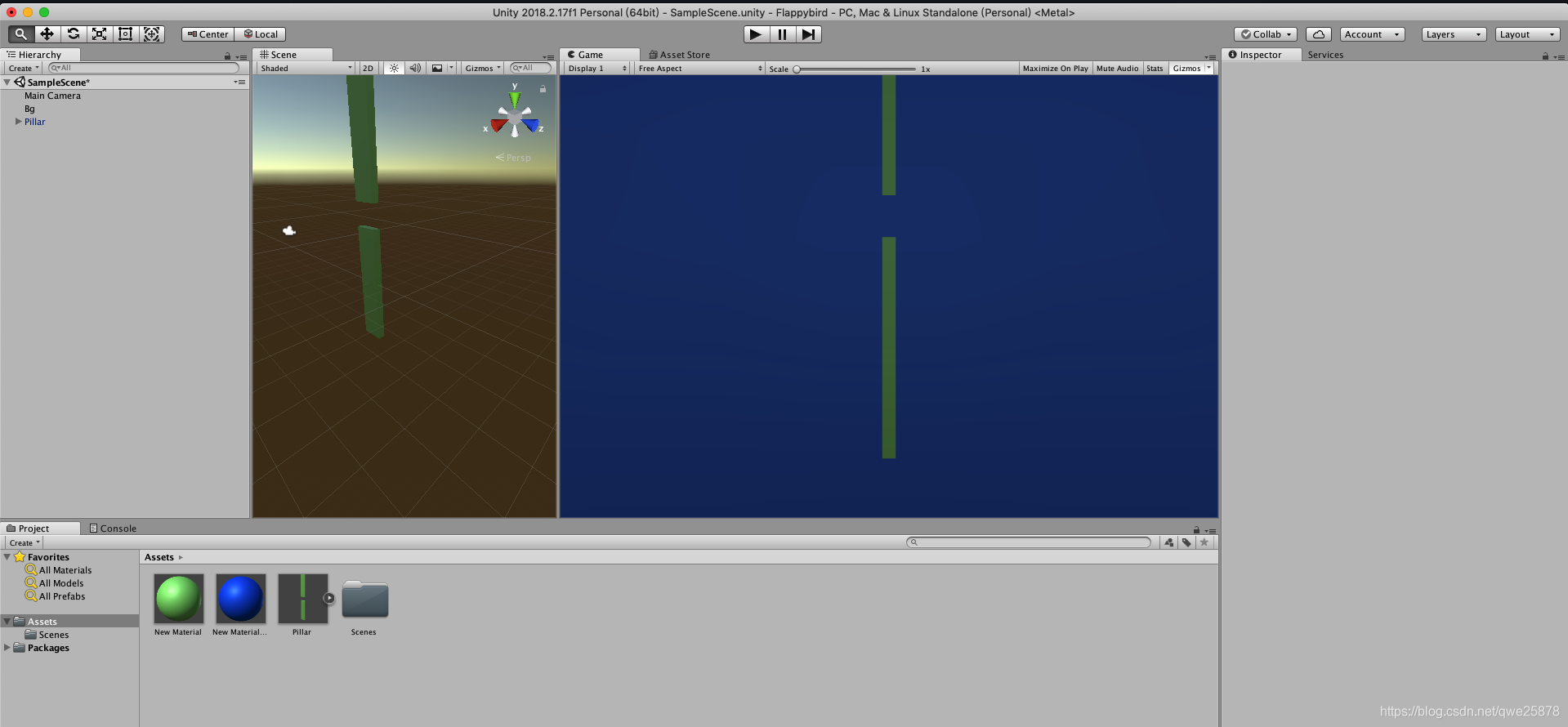Image resolution: width=1568 pixels, height=727 pixels.
Task: Click Project search by label icon
Action: tap(1186, 542)
